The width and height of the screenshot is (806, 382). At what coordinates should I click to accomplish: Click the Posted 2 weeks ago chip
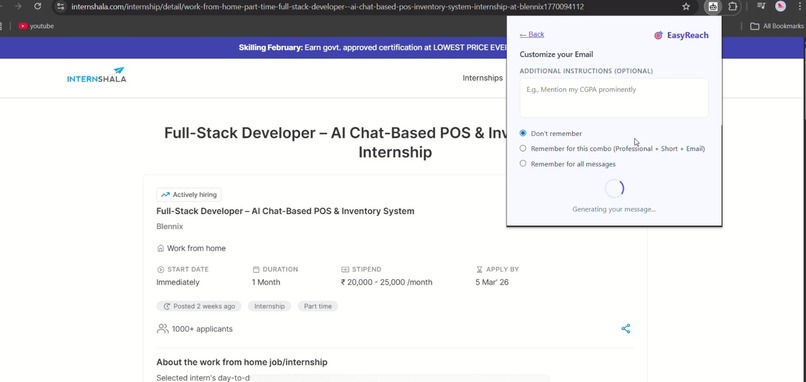[x=199, y=306]
